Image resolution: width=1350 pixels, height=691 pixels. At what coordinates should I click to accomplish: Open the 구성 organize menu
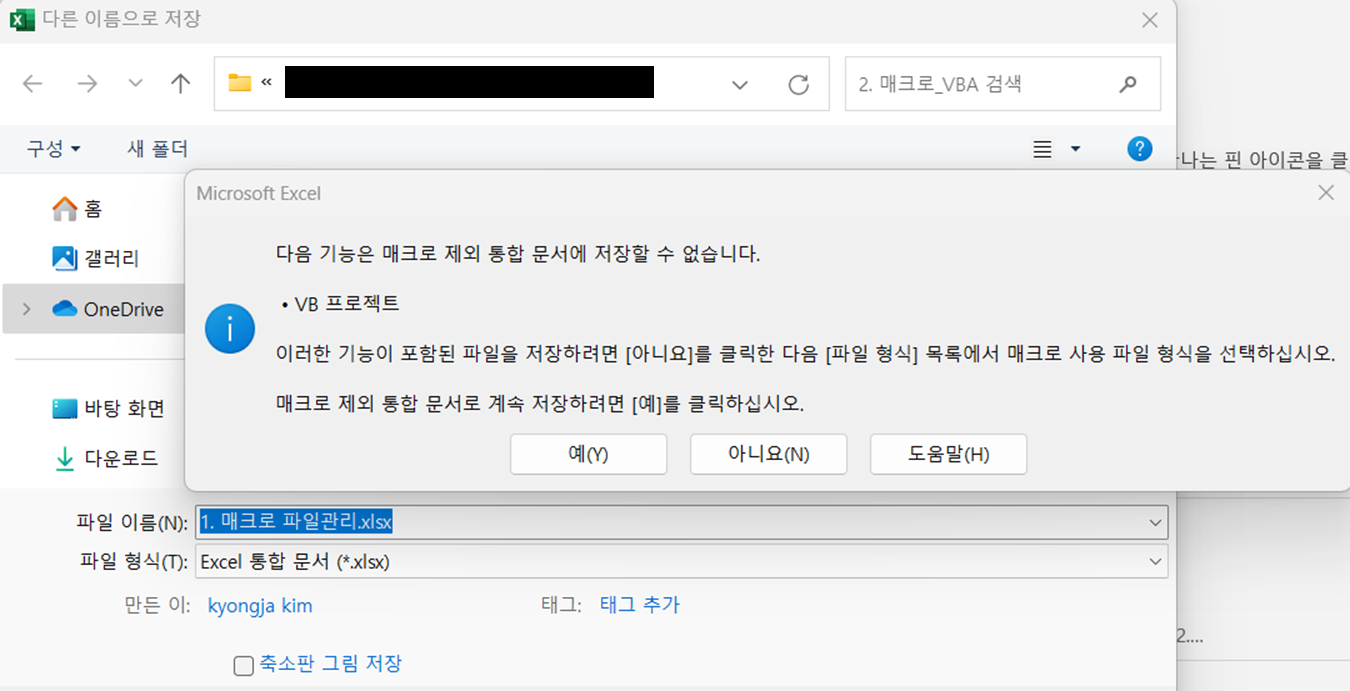coord(53,149)
